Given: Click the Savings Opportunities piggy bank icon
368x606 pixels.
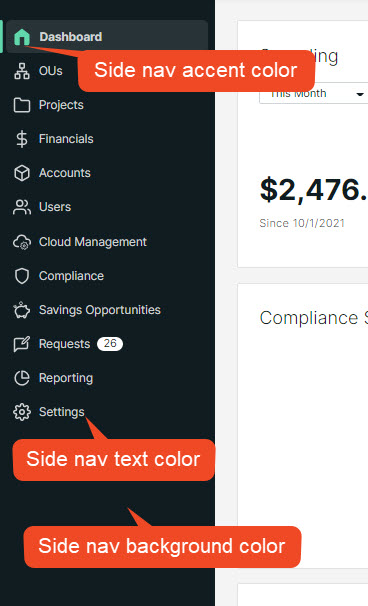Looking at the screenshot, I should pos(22,310).
